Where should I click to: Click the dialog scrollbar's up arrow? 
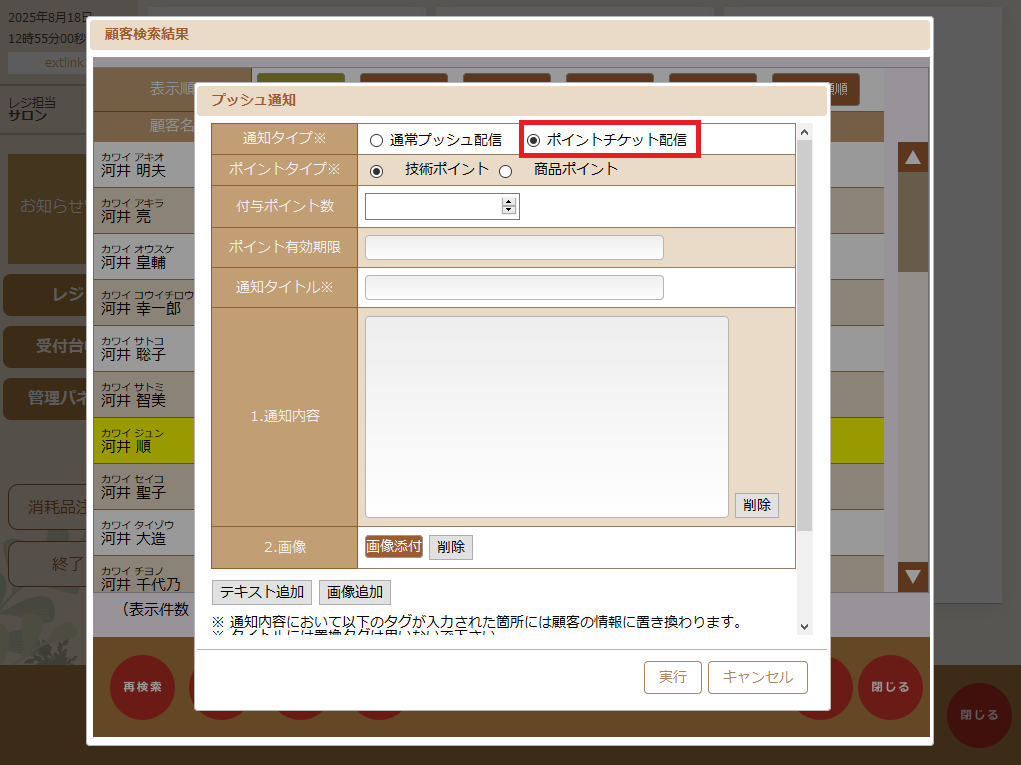[805, 132]
